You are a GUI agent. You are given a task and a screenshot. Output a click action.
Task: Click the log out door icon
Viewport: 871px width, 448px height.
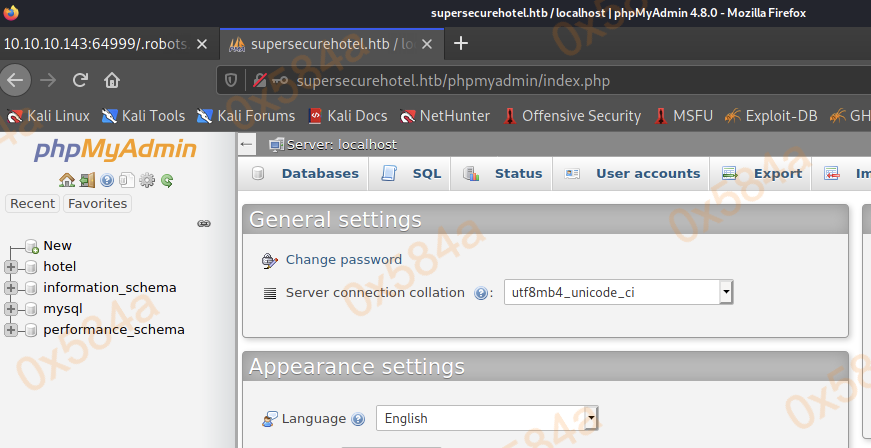pyautogui.click(x=87, y=181)
